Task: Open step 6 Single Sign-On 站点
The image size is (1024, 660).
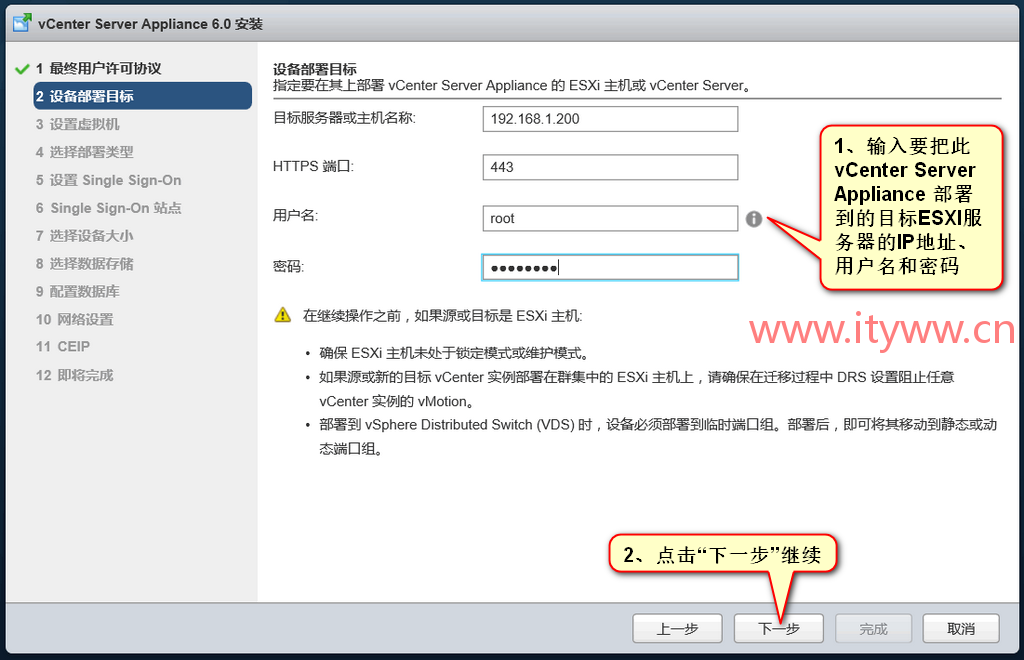Action: click(108, 208)
